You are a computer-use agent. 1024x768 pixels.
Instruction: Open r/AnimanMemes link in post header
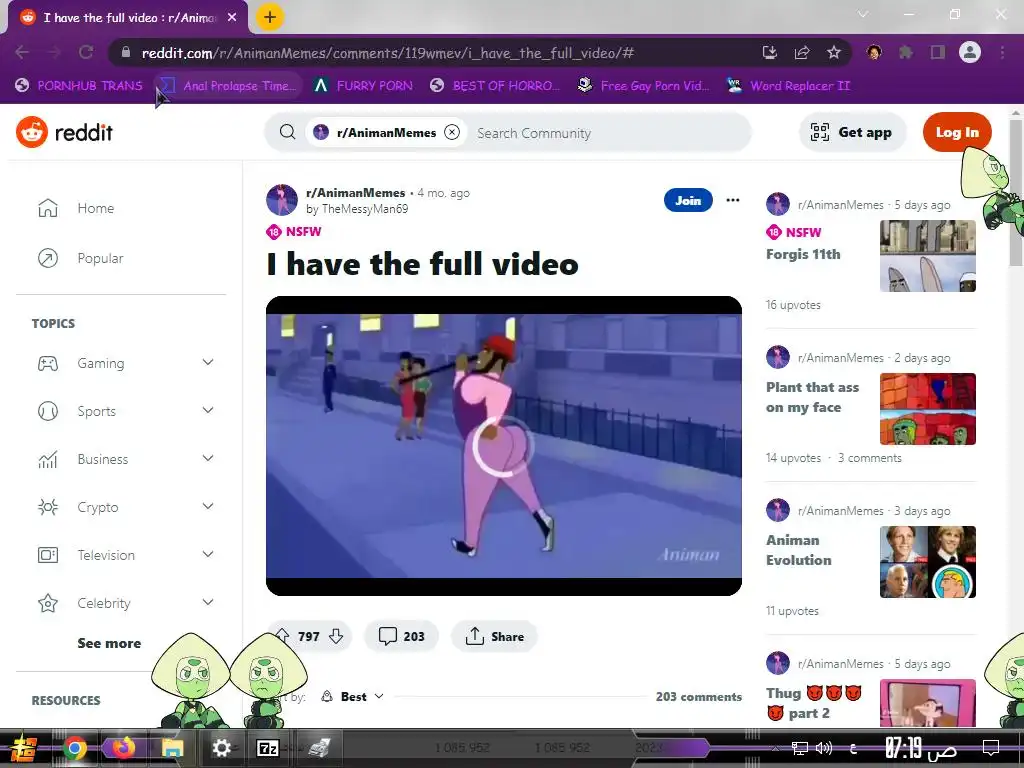pyautogui.click(x=355, y=193)
